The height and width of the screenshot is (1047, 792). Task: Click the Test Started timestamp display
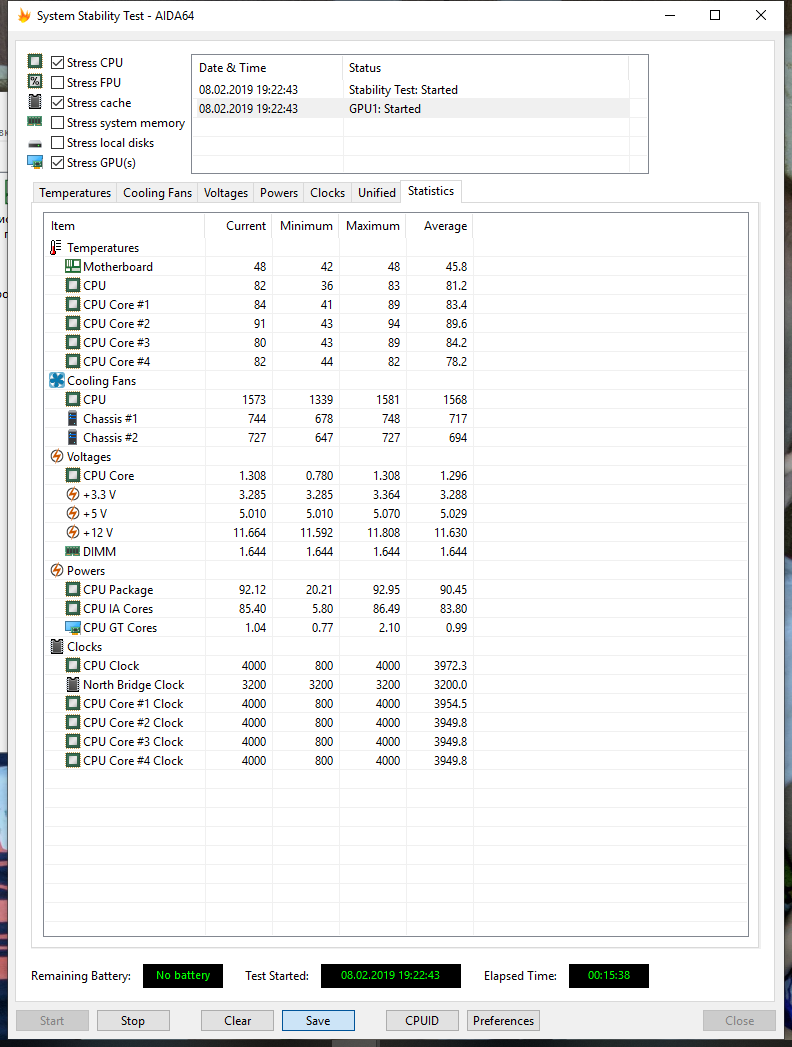point(391,975)
